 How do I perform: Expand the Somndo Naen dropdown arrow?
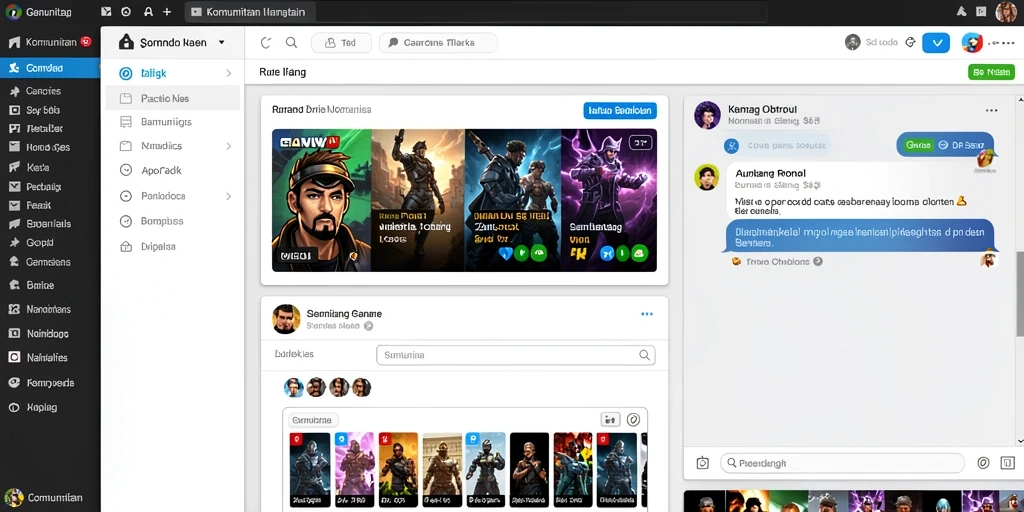221,42
